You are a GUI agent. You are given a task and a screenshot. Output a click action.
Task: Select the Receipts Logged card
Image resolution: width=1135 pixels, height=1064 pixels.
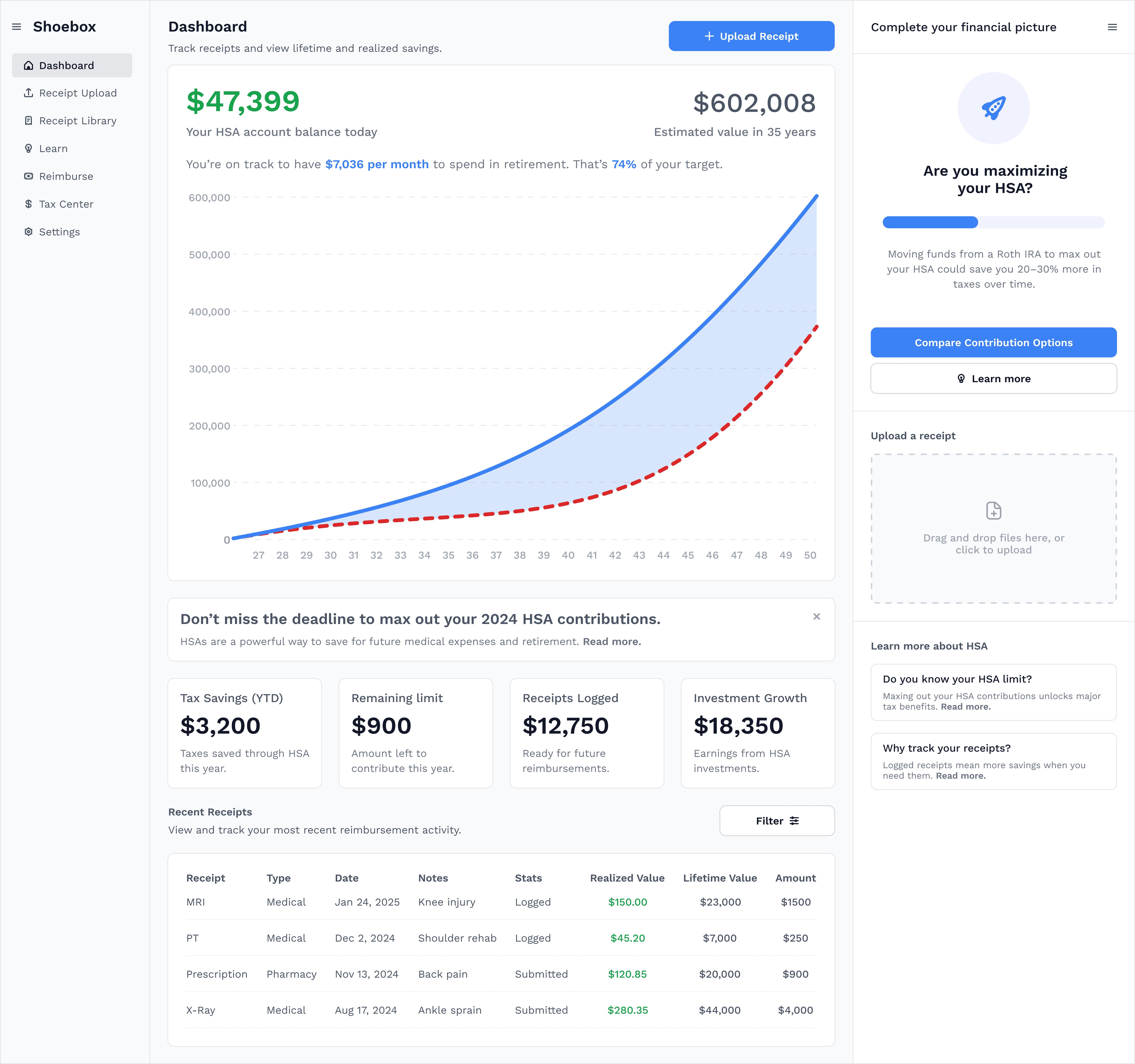(x=587, y=733)
